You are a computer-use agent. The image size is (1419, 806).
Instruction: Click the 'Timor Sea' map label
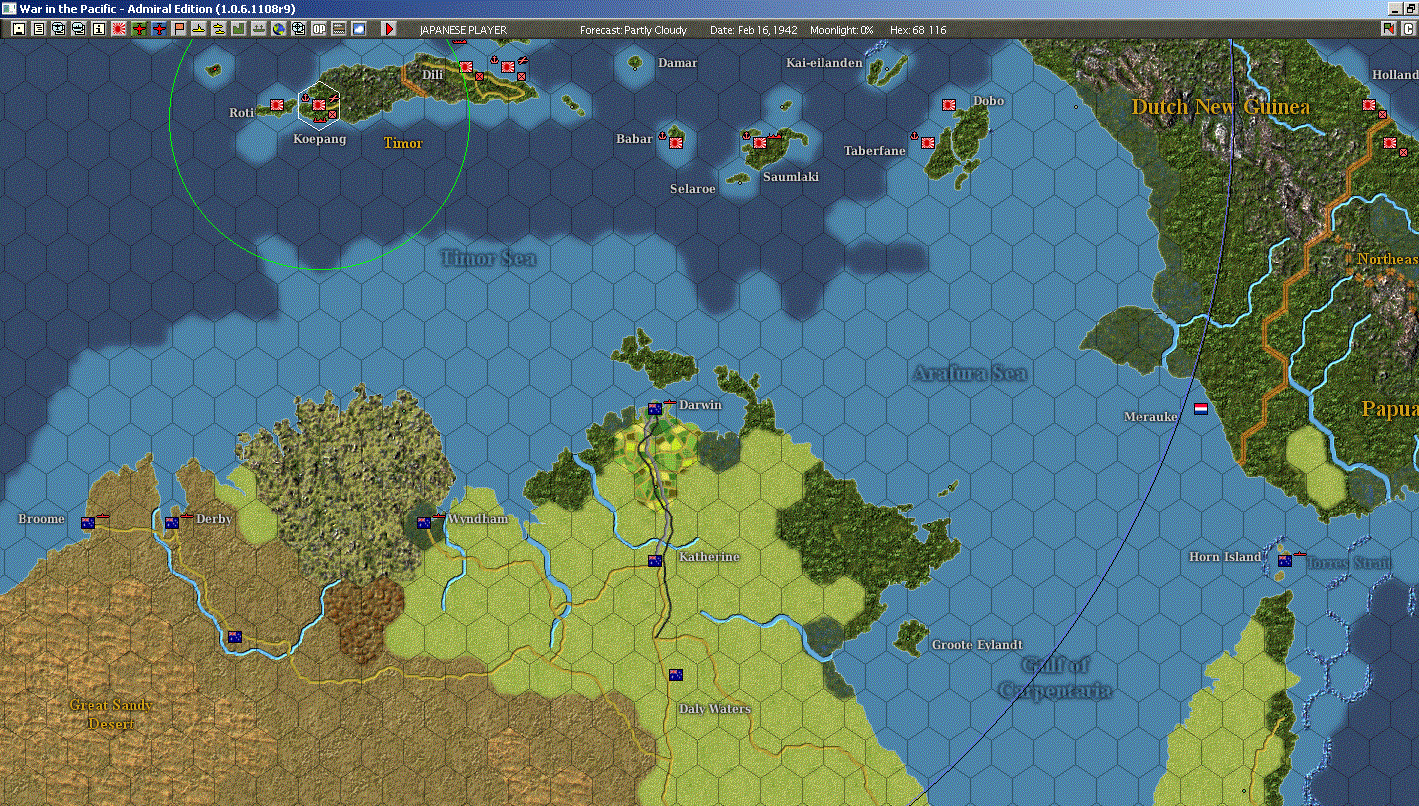(x=489, y=259)
